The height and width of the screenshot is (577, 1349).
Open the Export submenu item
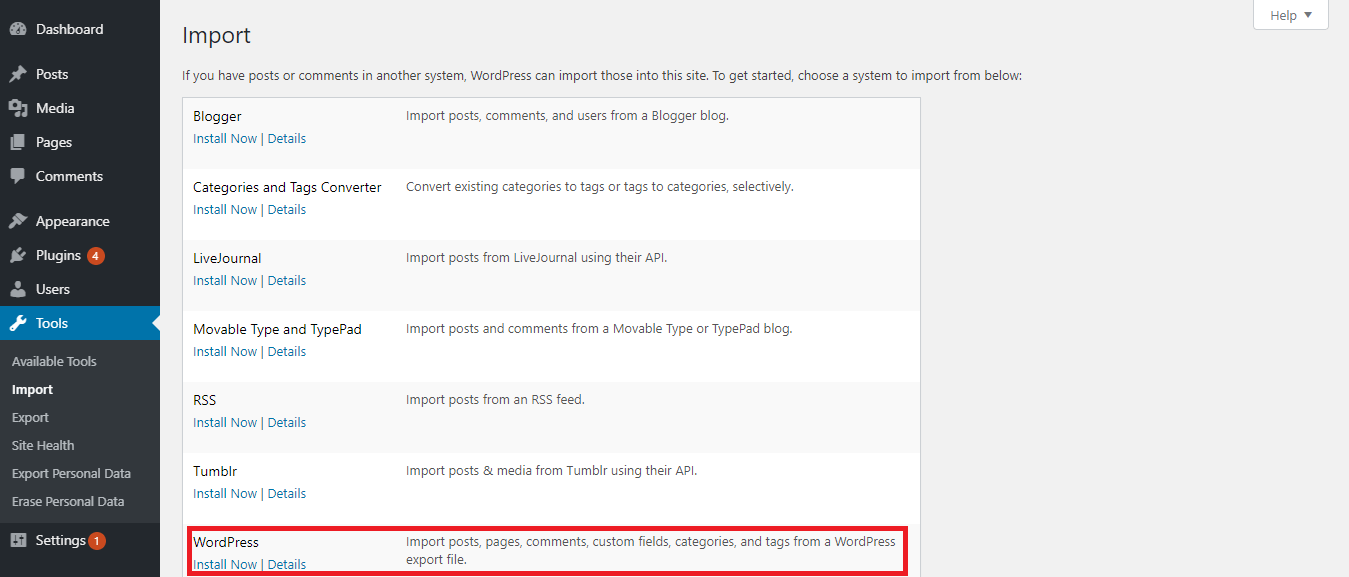[30, 417]
